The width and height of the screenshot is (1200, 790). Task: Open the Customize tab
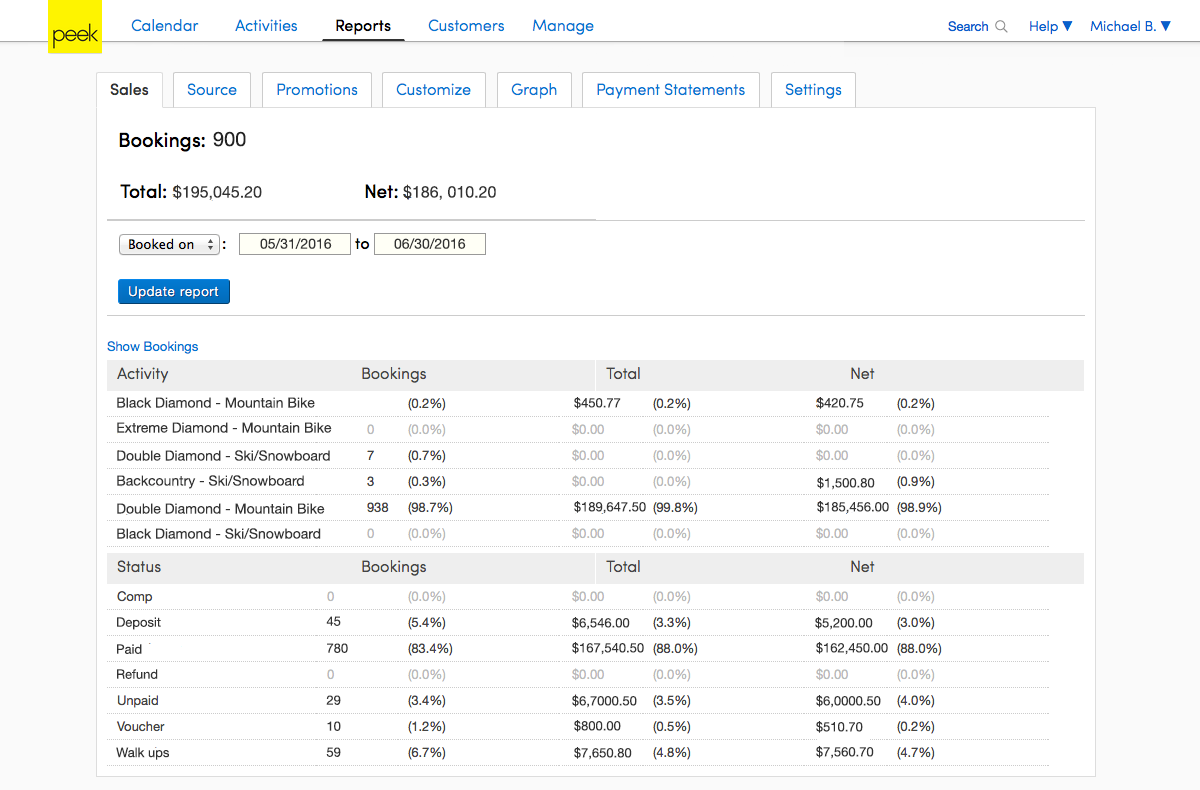click(x=433, y=89)
